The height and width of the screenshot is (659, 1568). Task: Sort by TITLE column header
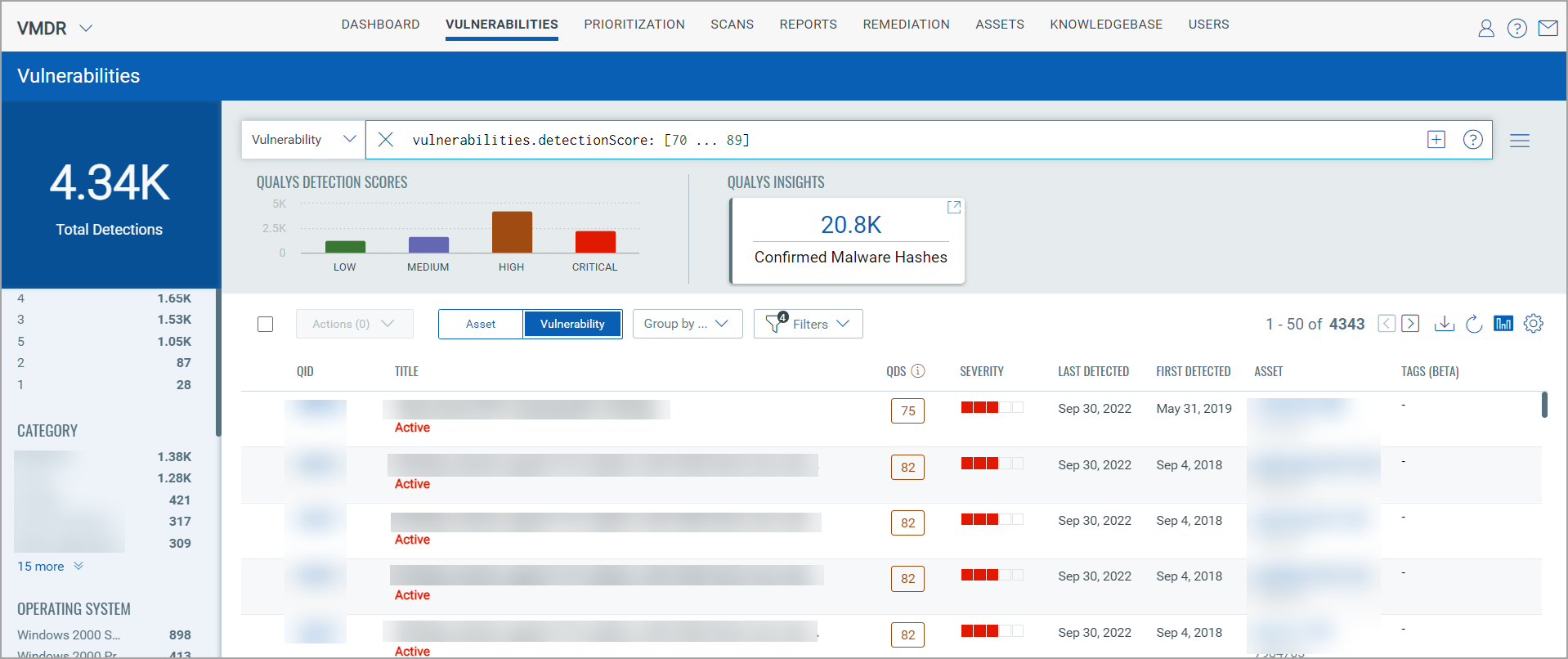click(406, 371)
